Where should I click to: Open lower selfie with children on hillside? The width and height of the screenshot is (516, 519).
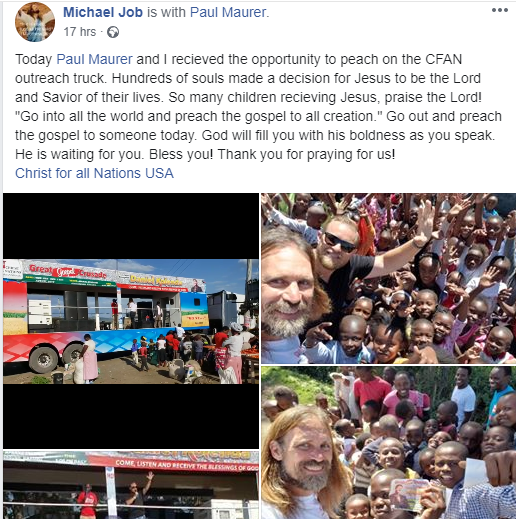[x=388, y=443]
